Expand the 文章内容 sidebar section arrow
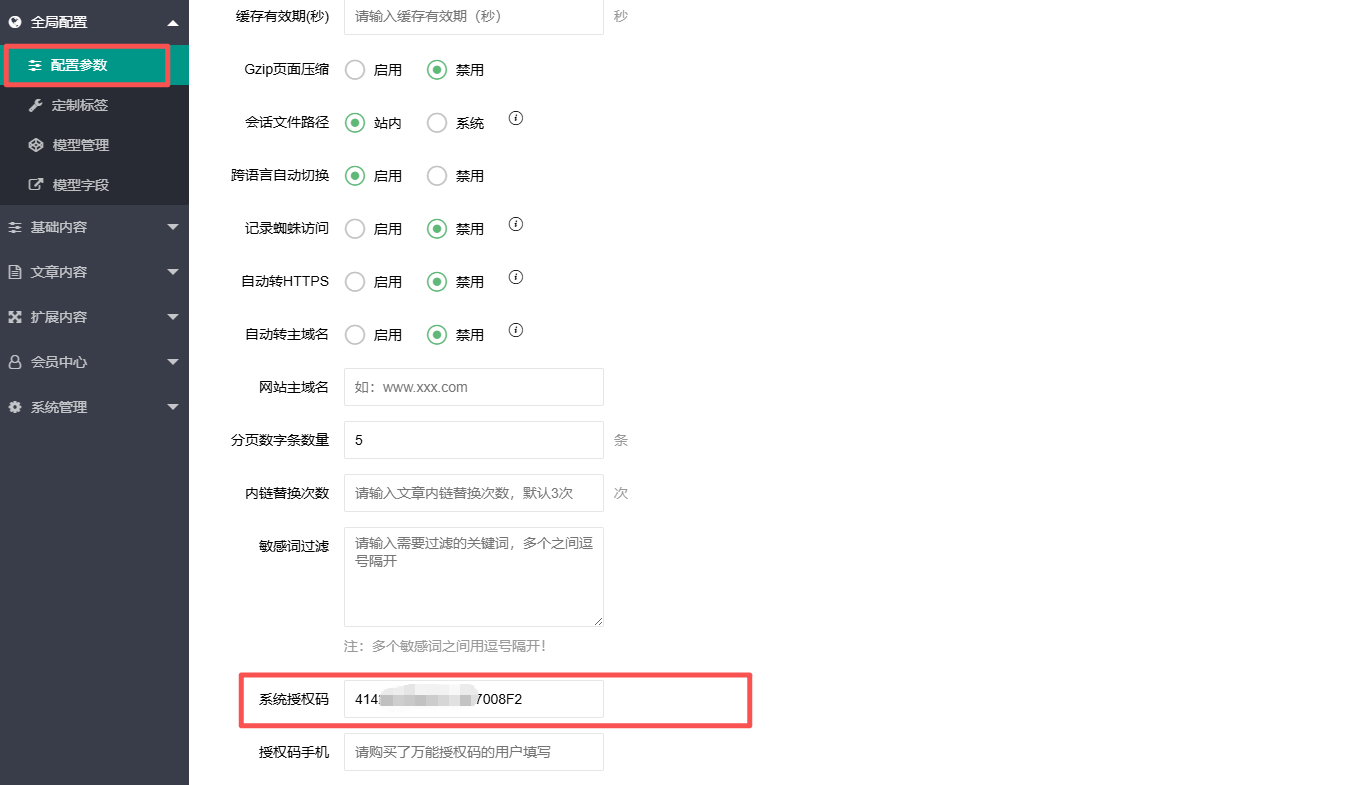1348x785 pixels. [173, 272]
